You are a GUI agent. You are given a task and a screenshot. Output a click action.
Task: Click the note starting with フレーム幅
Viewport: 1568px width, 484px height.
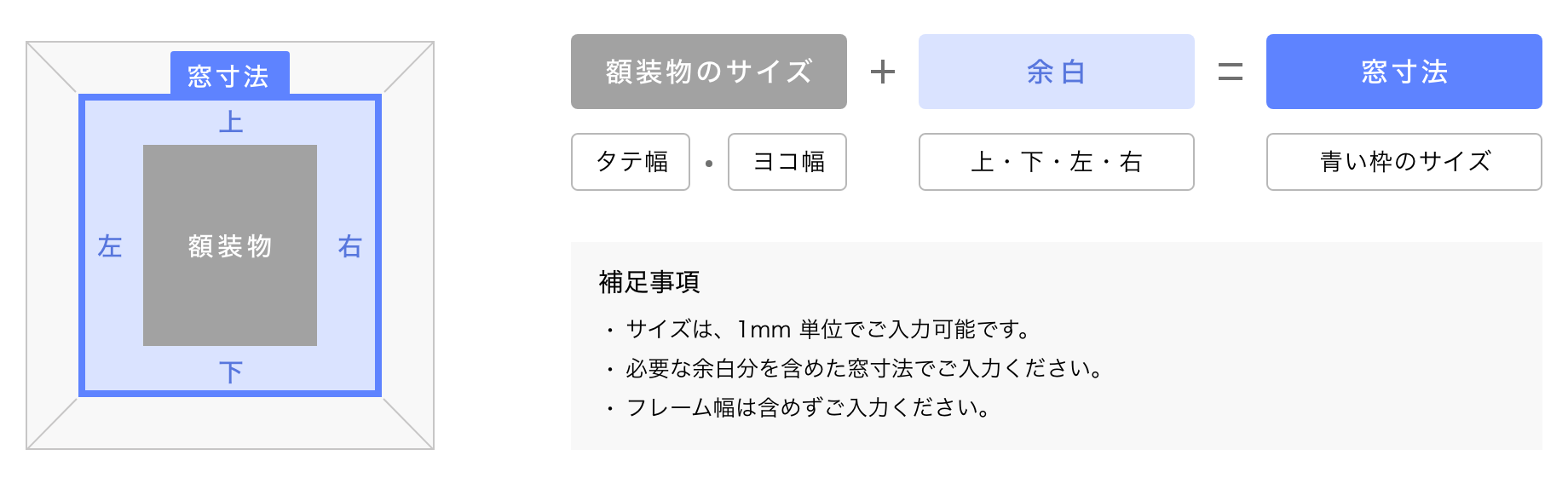pos(808,407)
